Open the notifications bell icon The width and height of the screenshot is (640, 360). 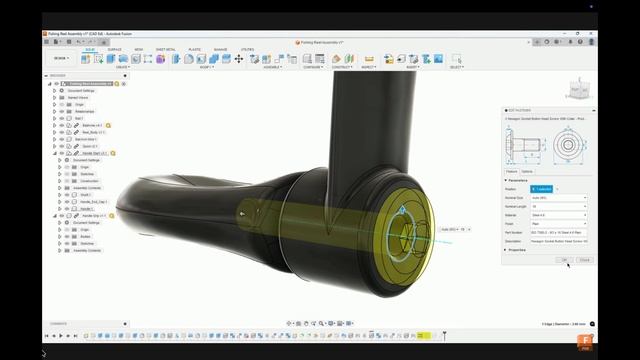[571, 42]
